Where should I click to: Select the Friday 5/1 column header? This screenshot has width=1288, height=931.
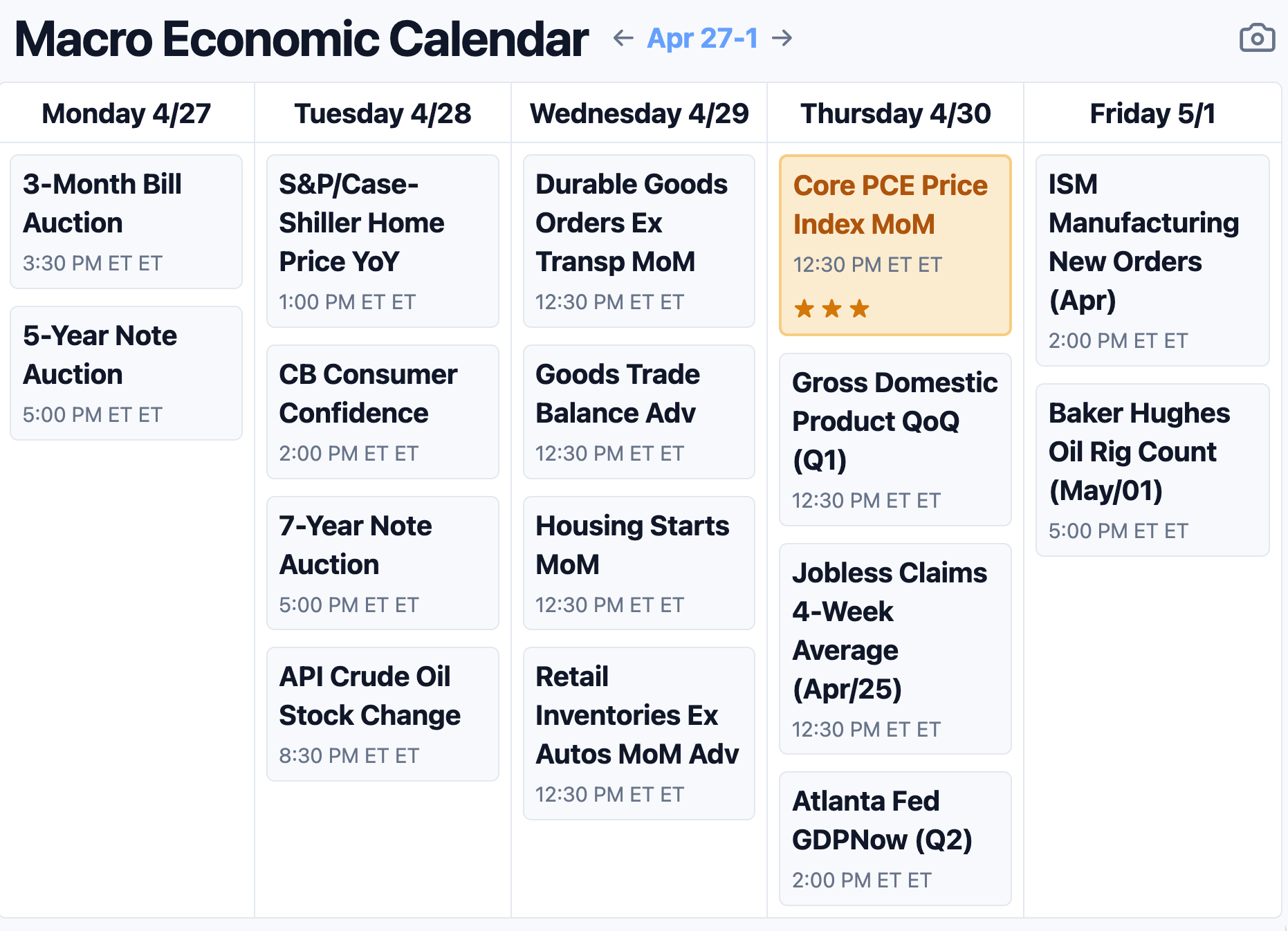pyautogui.click(x=1152, y=113)
